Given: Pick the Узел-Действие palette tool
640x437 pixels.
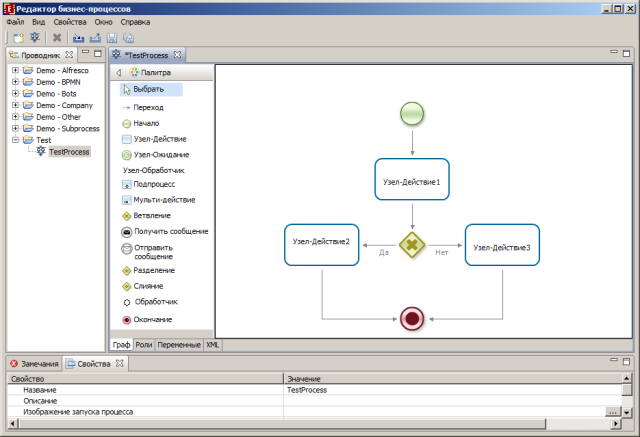Looking at the screenshot, I should [159, 139].
